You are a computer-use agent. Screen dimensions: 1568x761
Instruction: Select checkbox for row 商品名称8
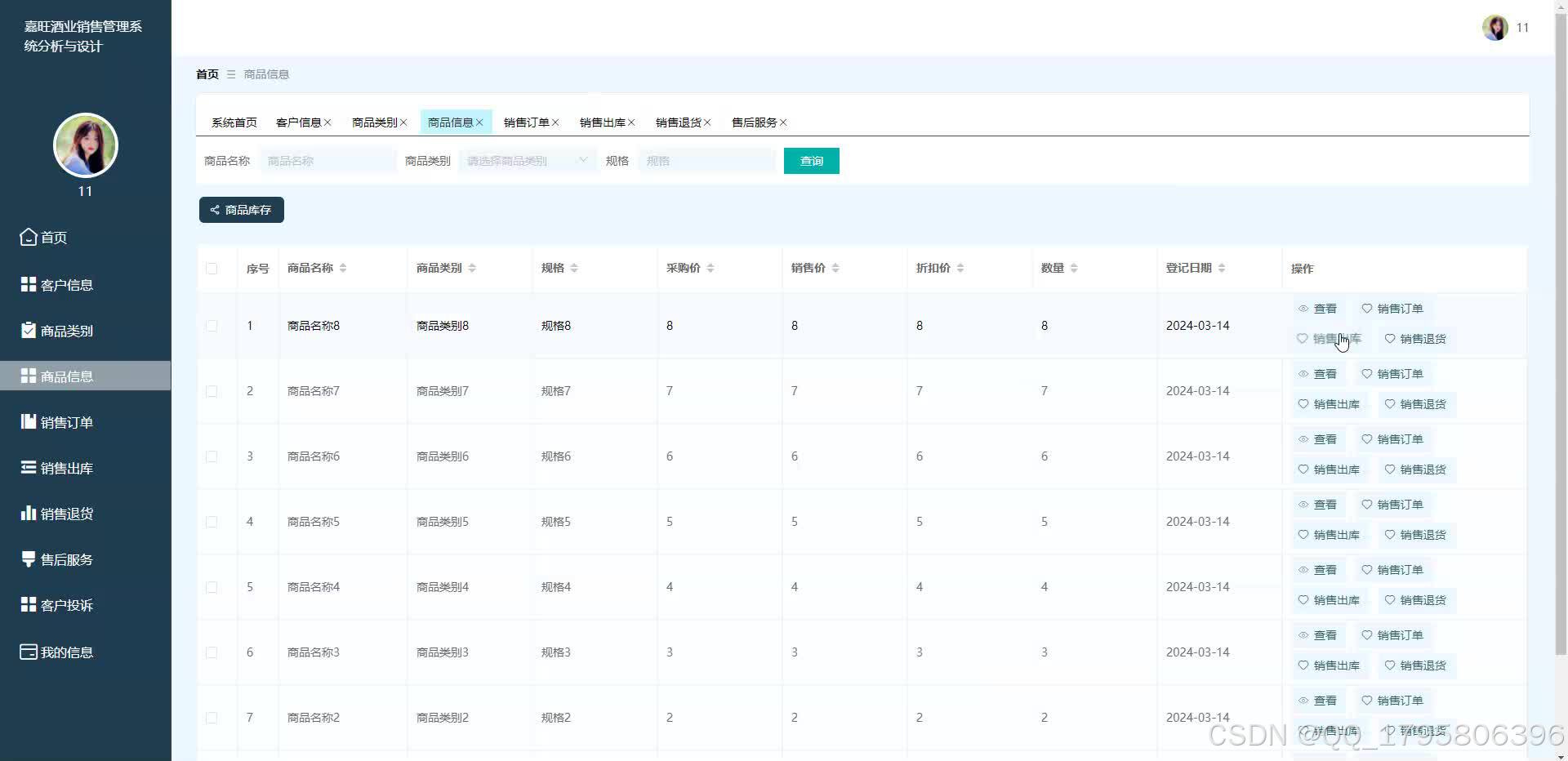pyautogui.click(x=212, y=326)
